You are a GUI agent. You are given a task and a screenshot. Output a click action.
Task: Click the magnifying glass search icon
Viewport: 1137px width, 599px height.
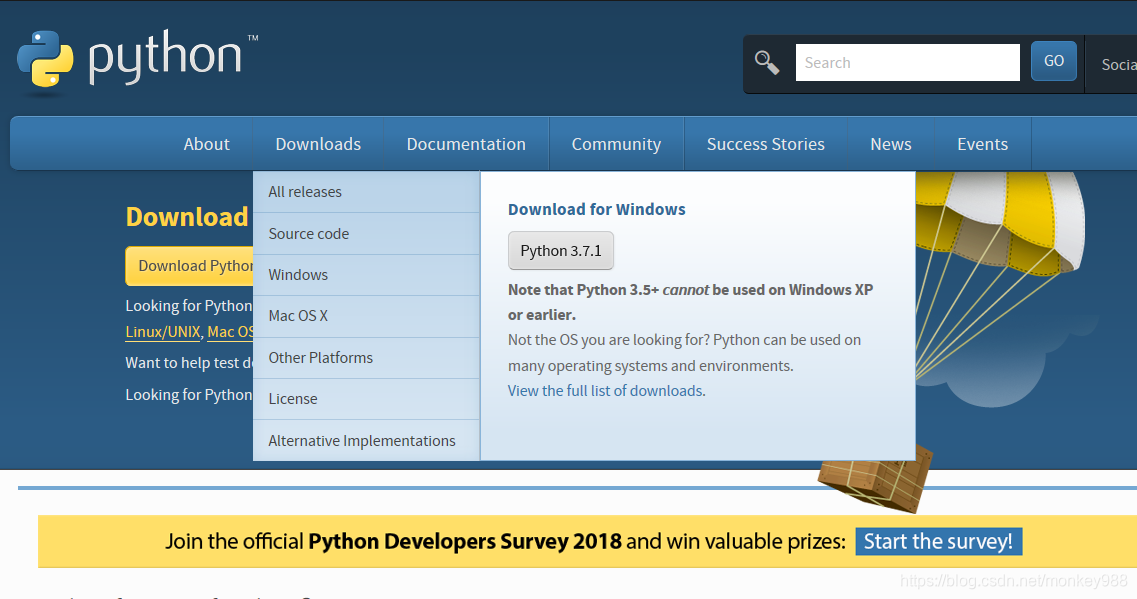point(766,62)
